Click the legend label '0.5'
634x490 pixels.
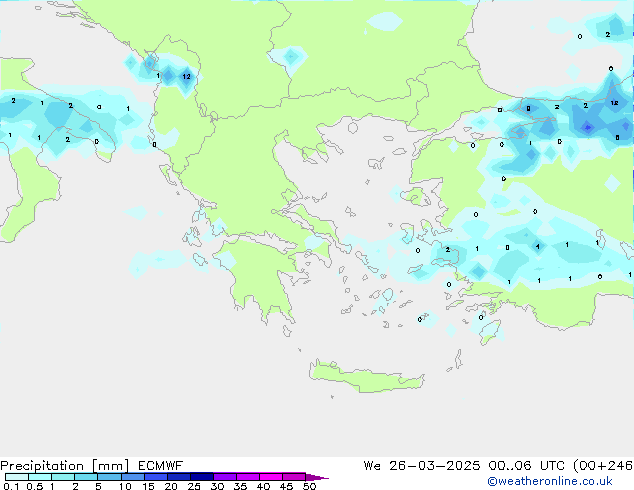coord(35,486)
